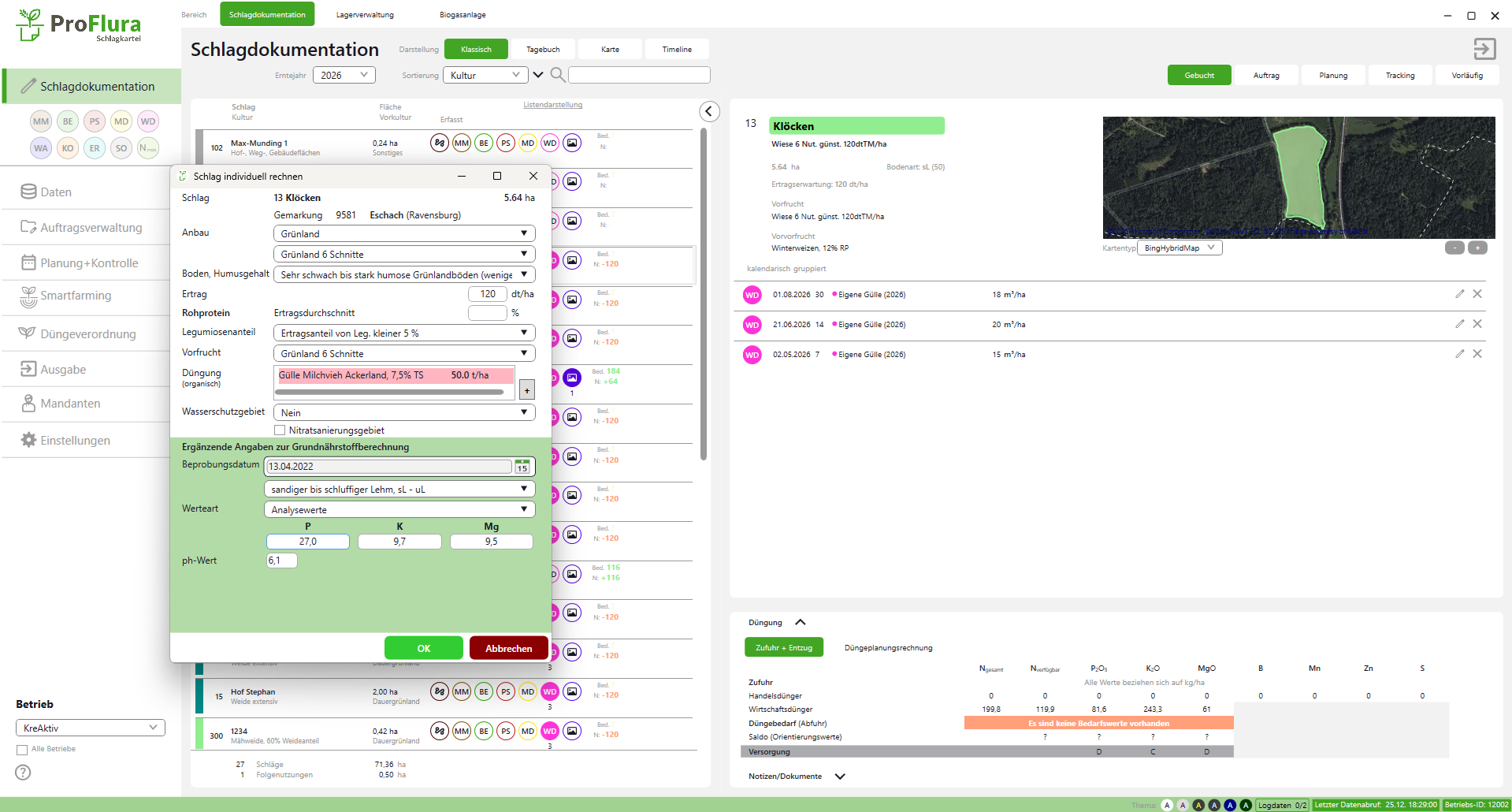The height and width of the screenshot is (812, 1512).
Task: Check the Alle Betriebe checkbox
Action: click(x=22, y=750)
